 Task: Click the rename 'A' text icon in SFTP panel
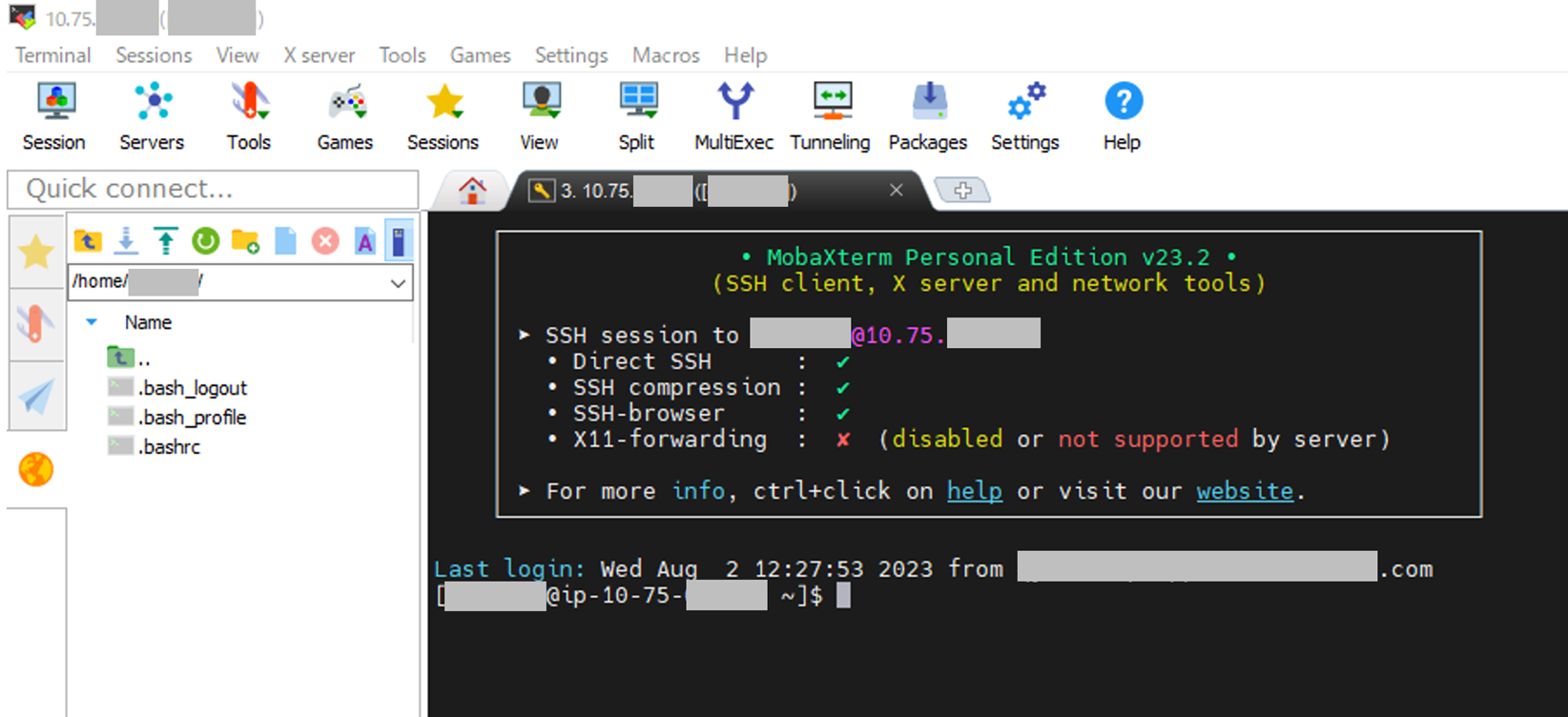[x=365, y=241]
